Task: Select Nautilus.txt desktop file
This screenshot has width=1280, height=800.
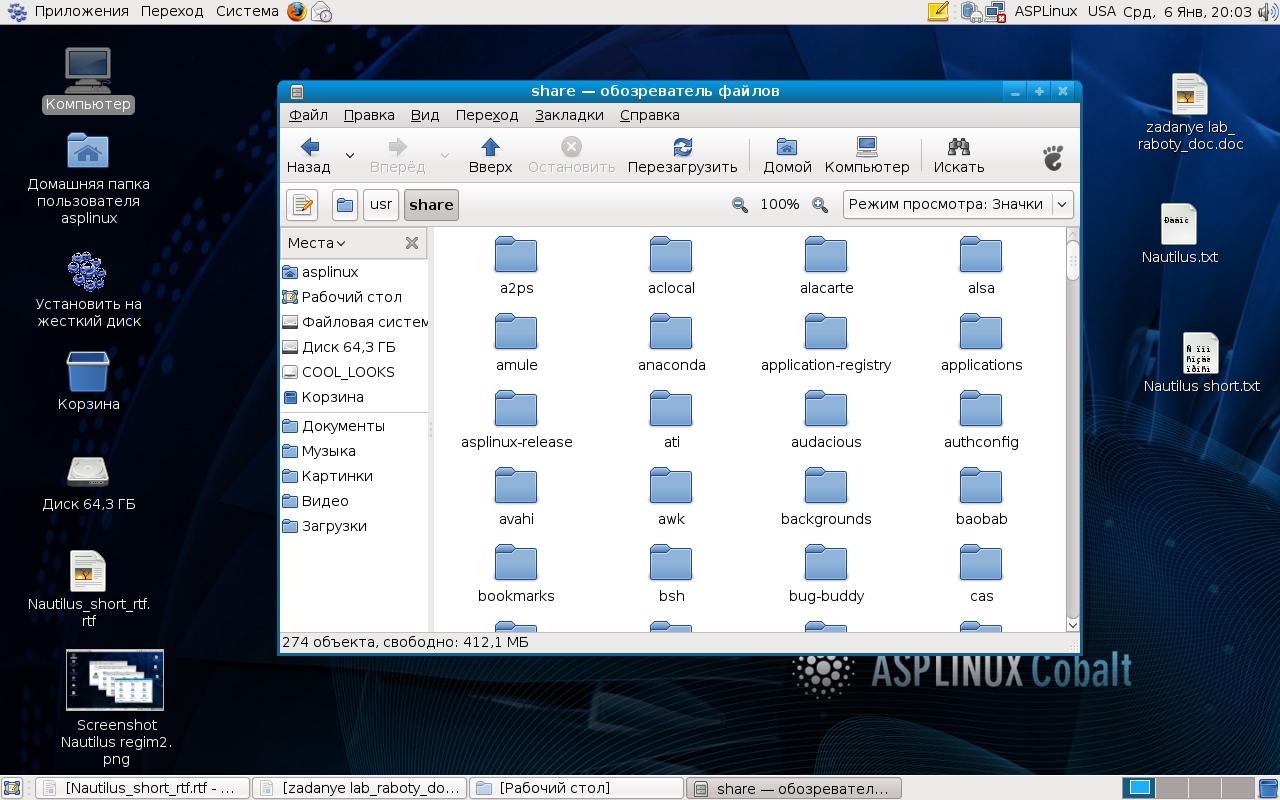Action: [1179, 233]
